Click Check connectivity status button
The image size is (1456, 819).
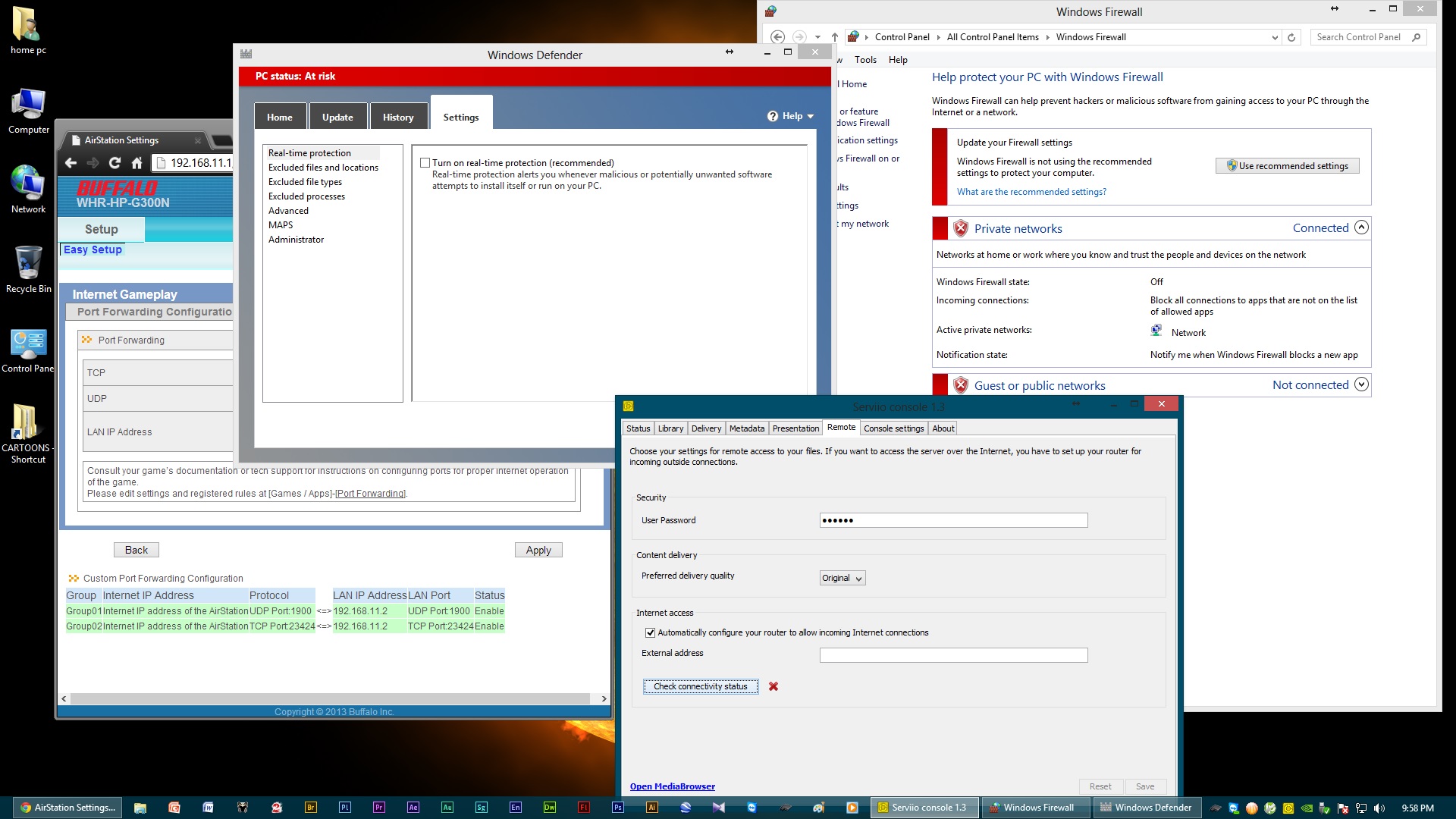pyautogui.click(x=701, y=686)
